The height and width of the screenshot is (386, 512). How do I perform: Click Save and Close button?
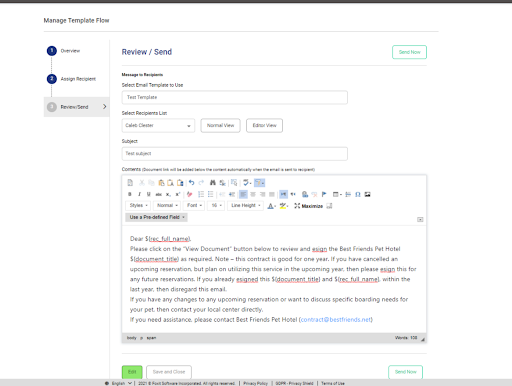(x=169, y=372)
